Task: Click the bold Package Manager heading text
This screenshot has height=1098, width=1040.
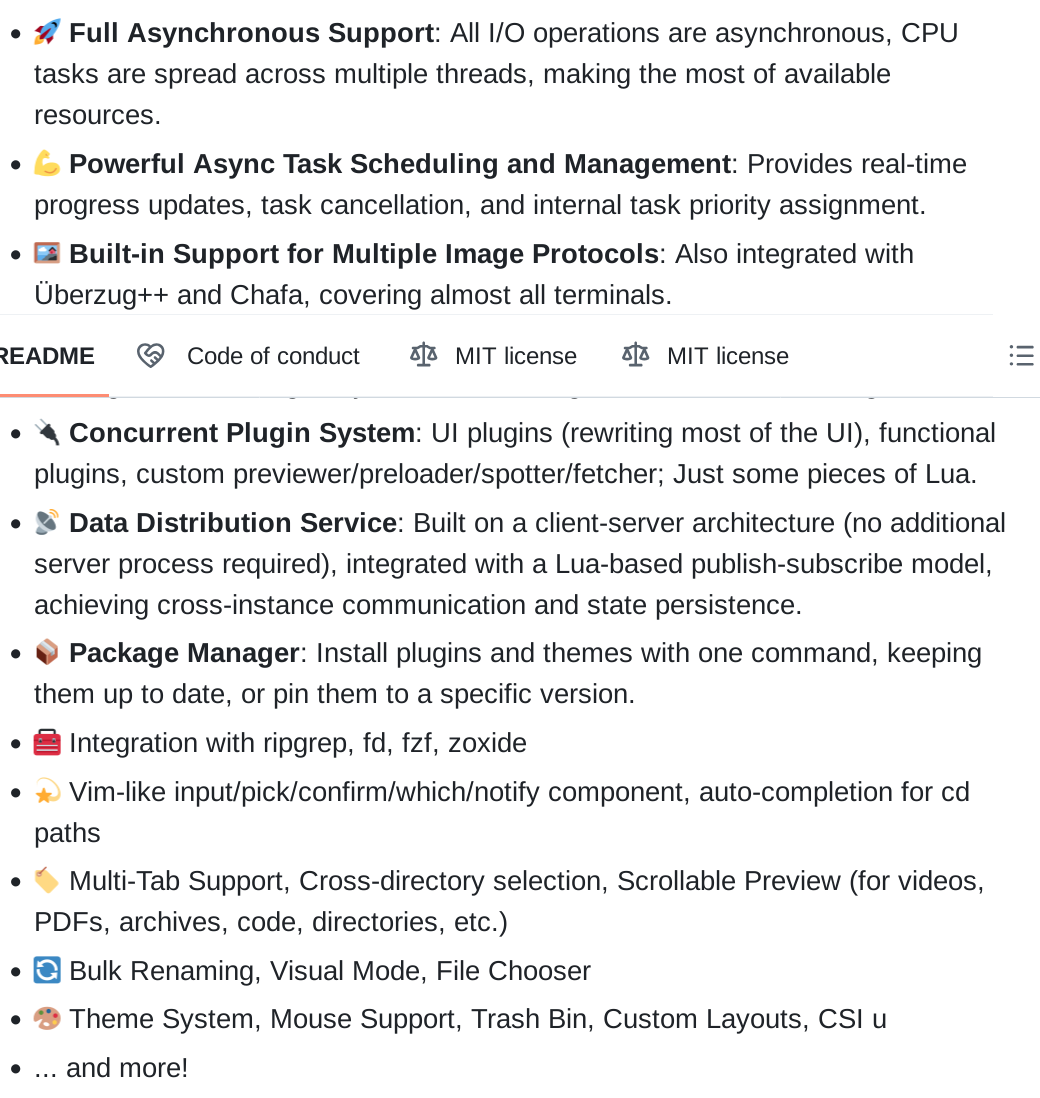Action: [x=184, y=653]
